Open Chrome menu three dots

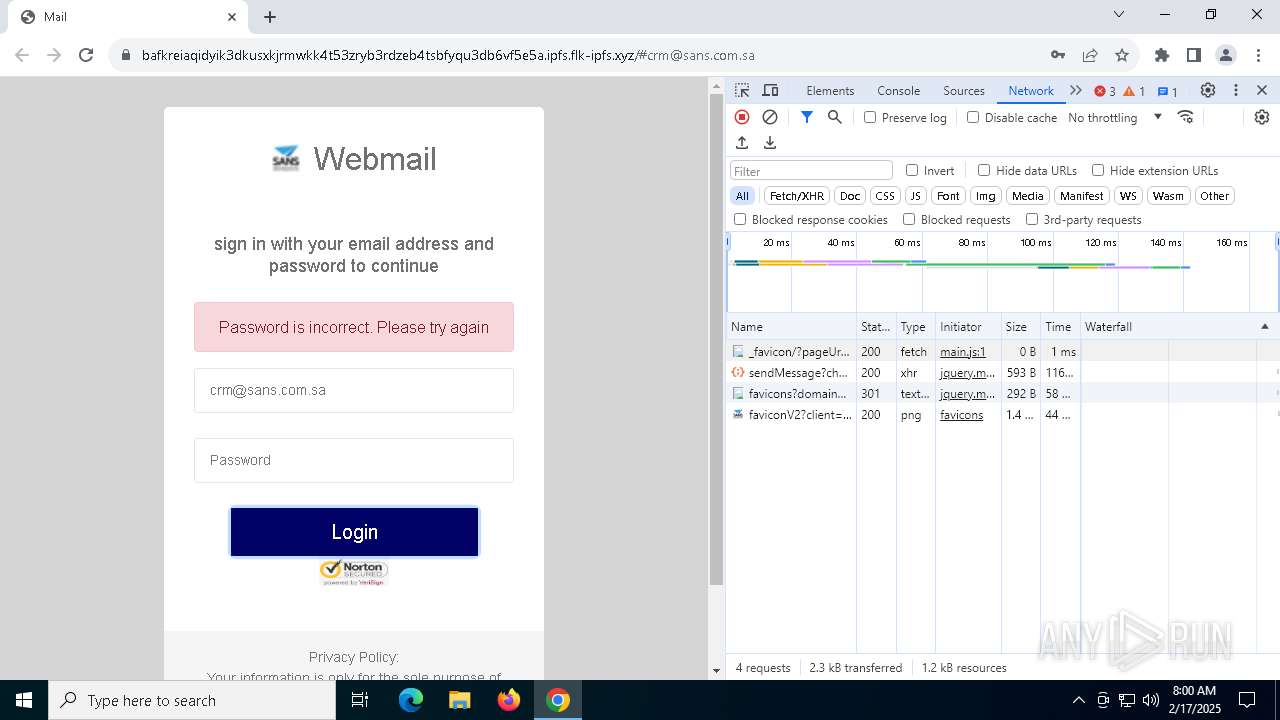(1256, 55)
